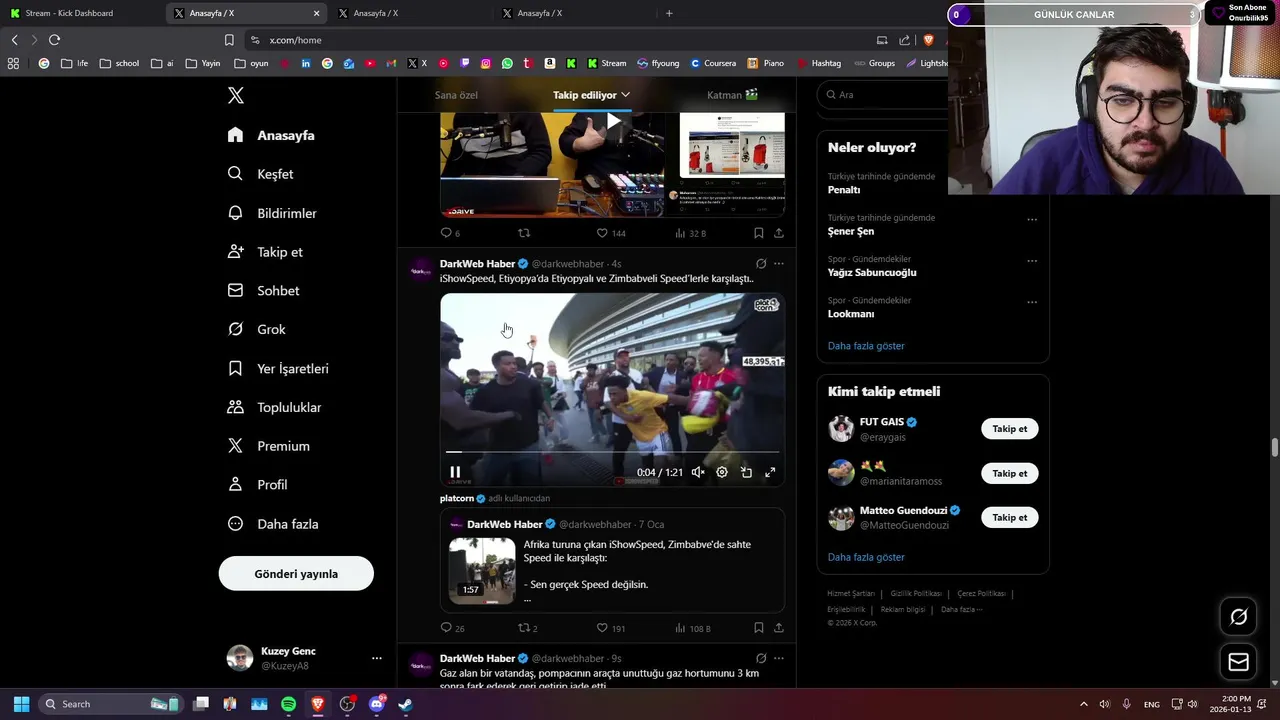Show hidden system tray icons chevron
This screenshot has height=720, width=1280.
pyautogui.click(x=1083, y=704)
